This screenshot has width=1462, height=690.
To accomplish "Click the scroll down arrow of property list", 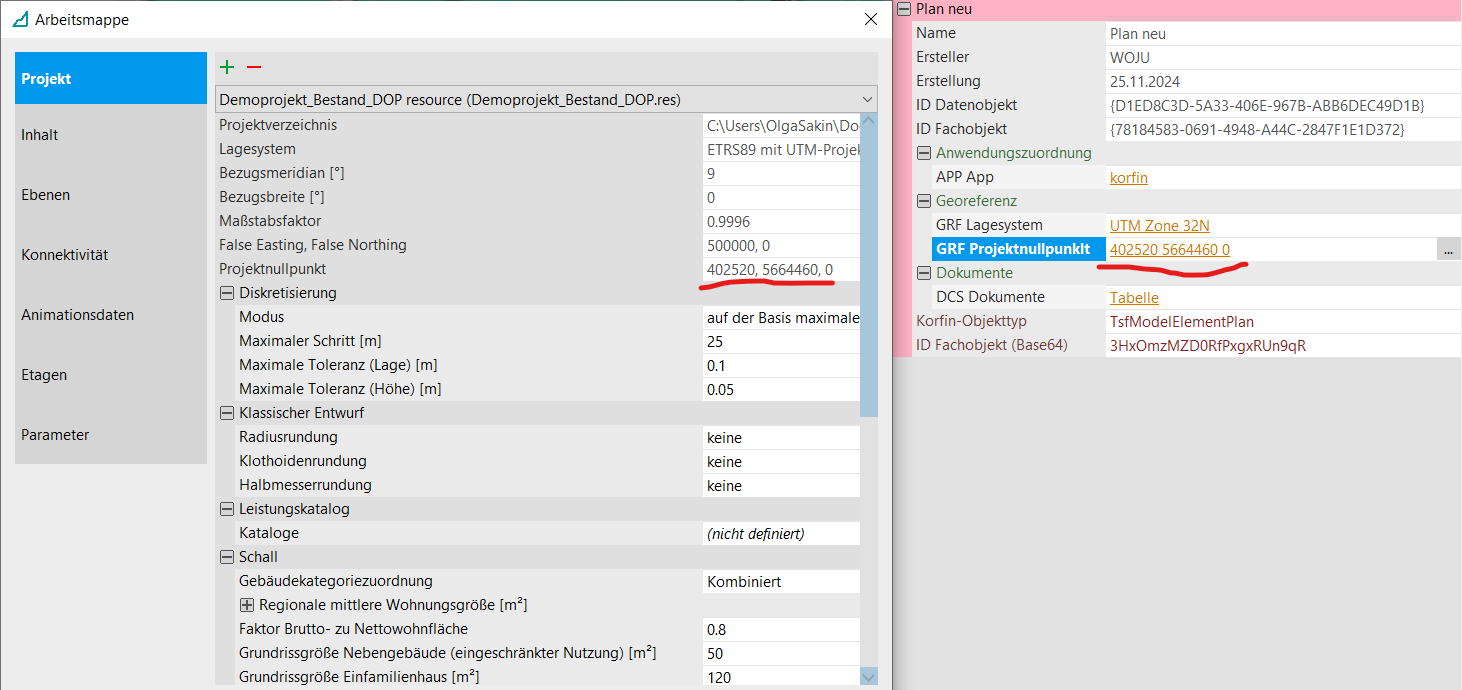I will pyautogui.click(x=868, y=677).
